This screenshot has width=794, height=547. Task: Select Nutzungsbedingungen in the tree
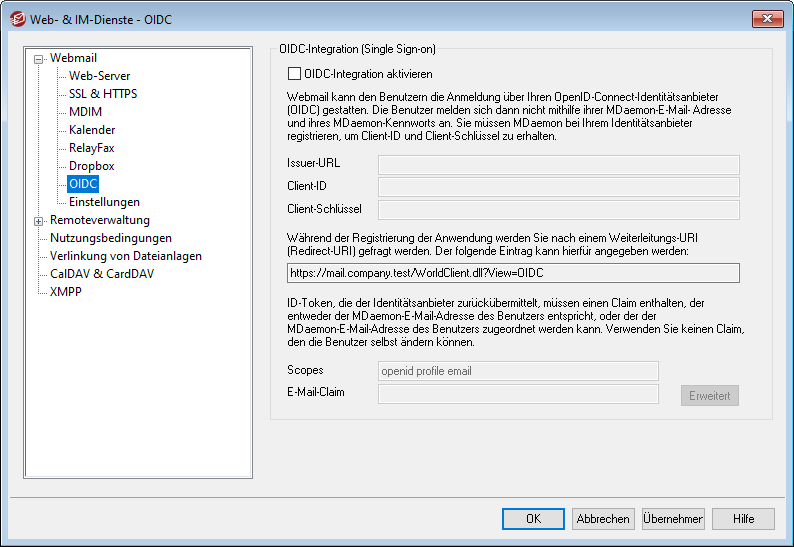(110, 238)
